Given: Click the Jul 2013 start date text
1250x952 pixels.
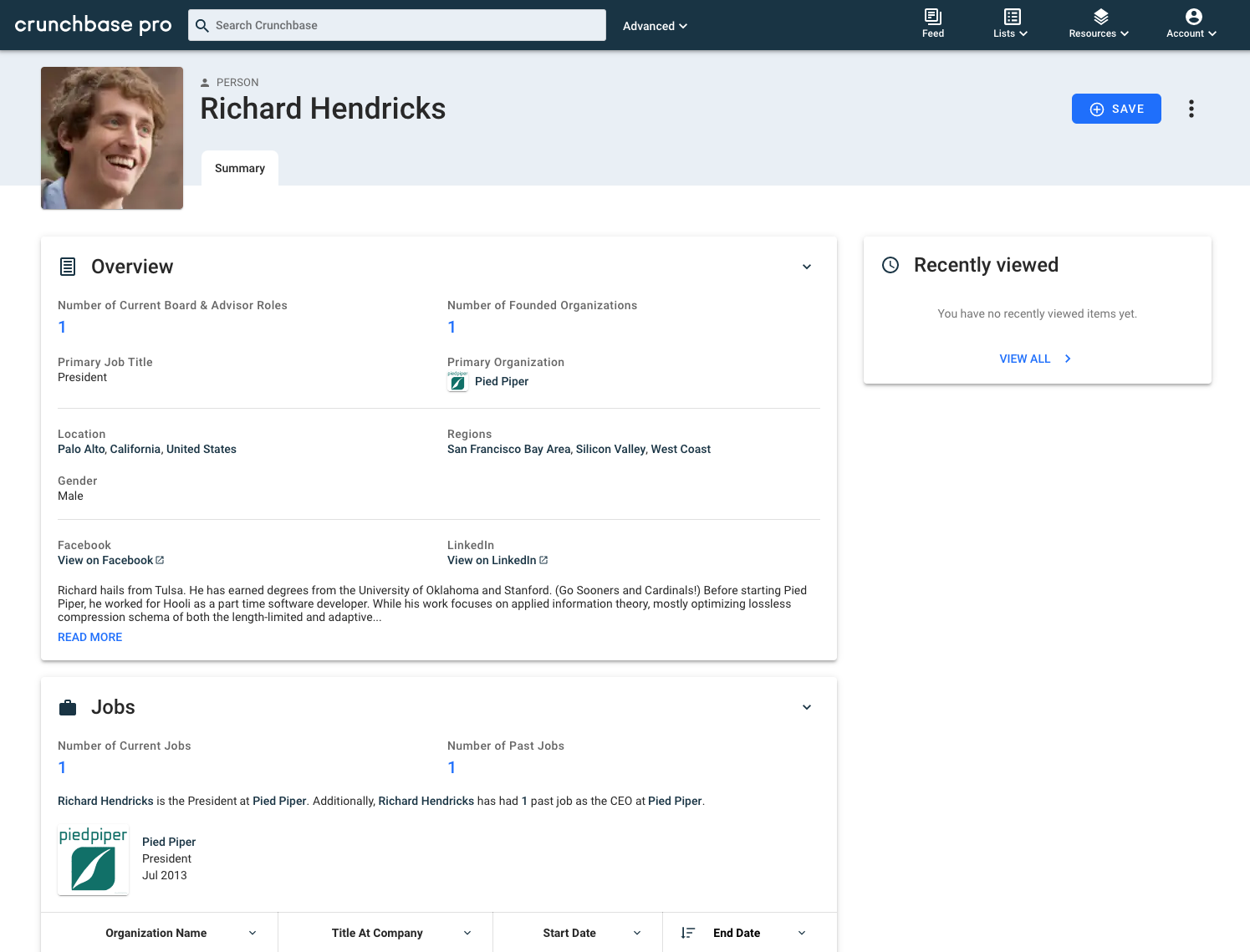Looking at the screenshot, I should (x=165, y=875).
